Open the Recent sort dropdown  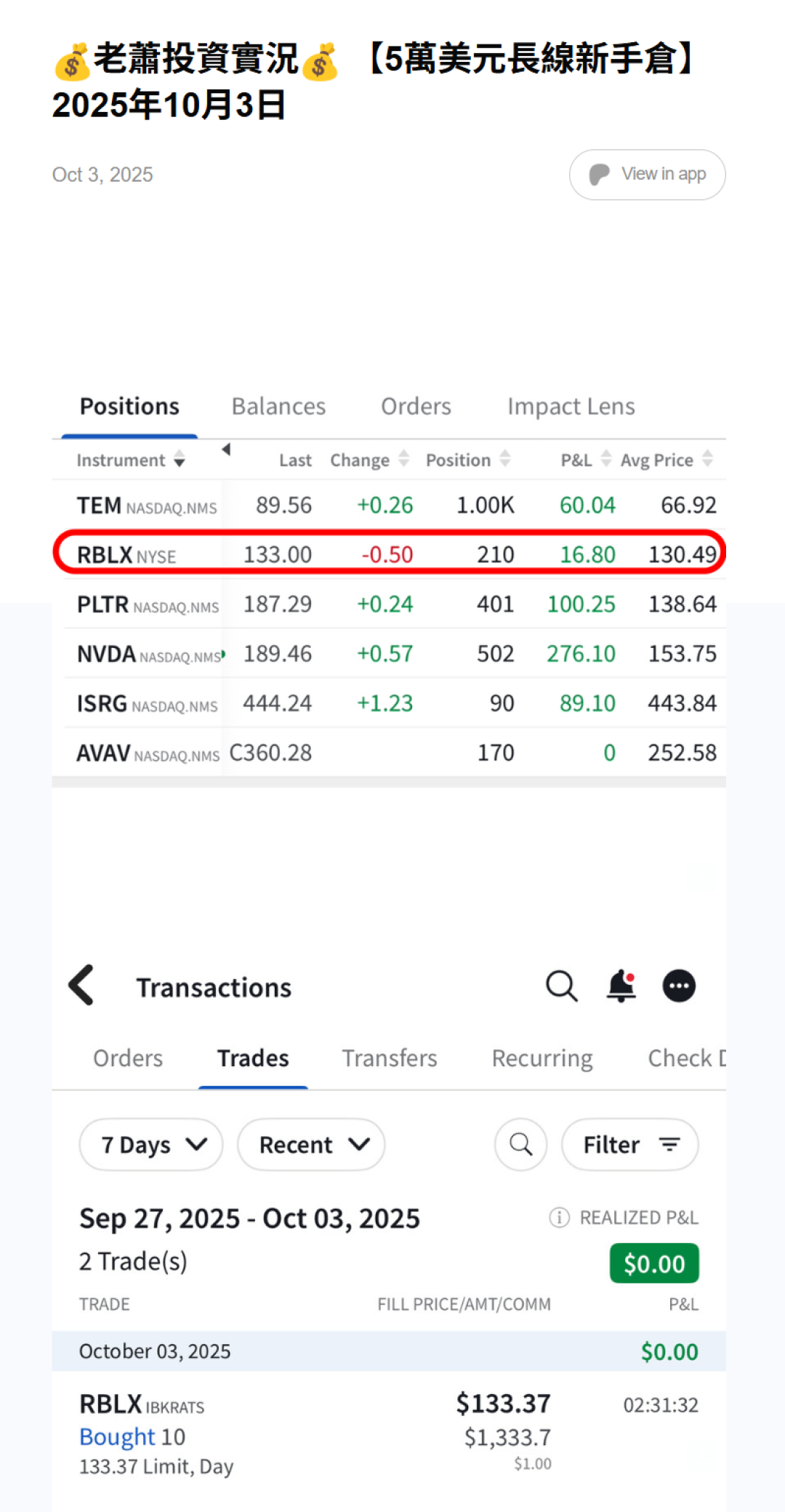pyautogui.click(x=311, y=1145)
